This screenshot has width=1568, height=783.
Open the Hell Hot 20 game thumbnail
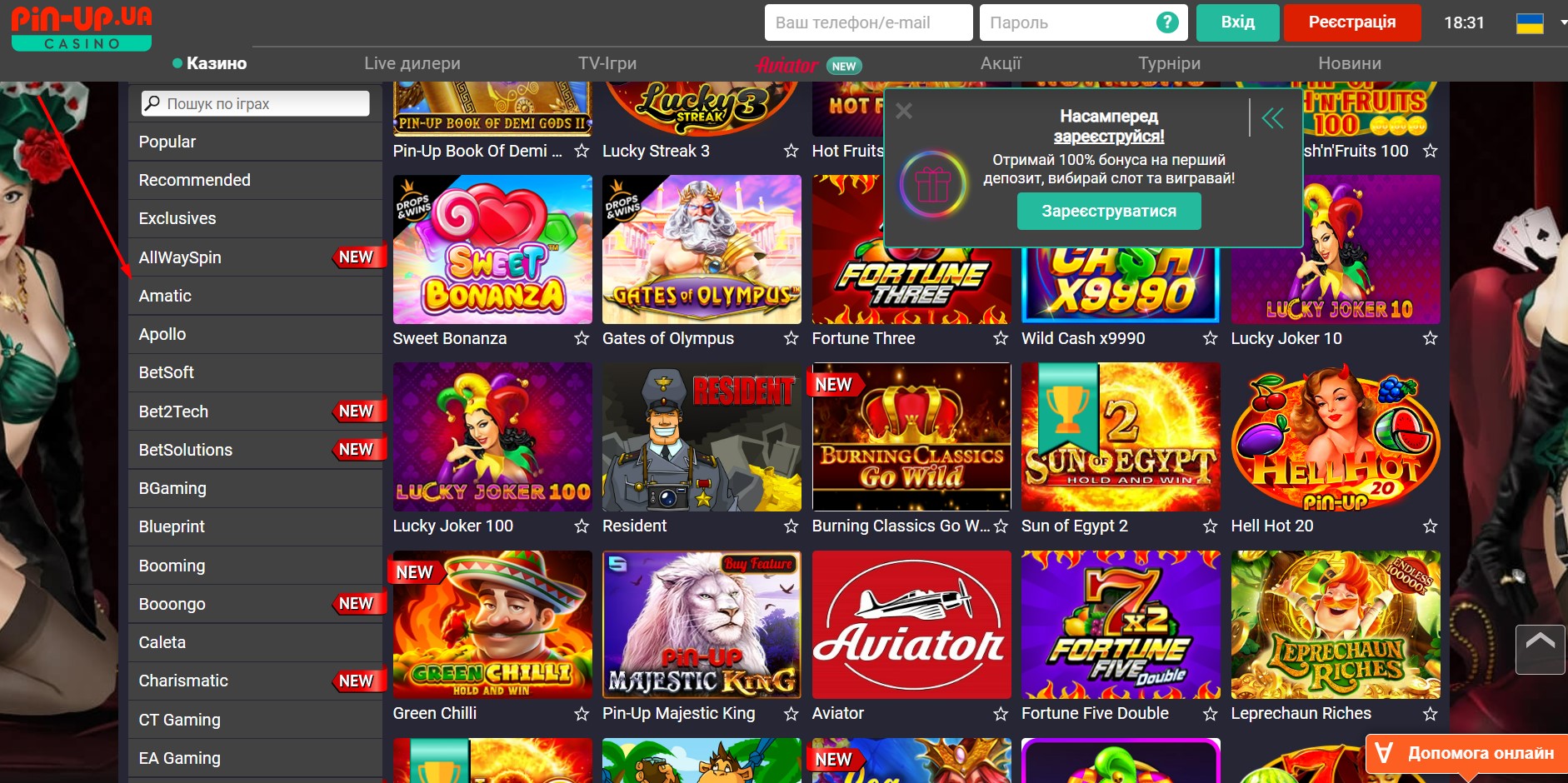point(1336,436)
